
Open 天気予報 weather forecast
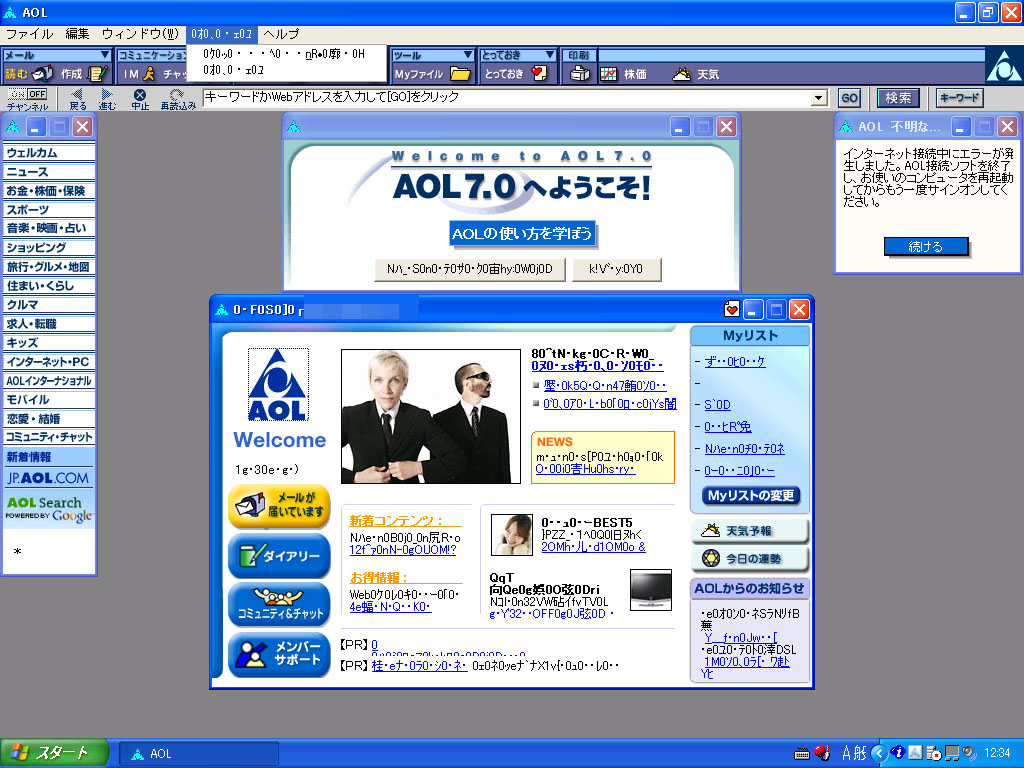(750, 531)
